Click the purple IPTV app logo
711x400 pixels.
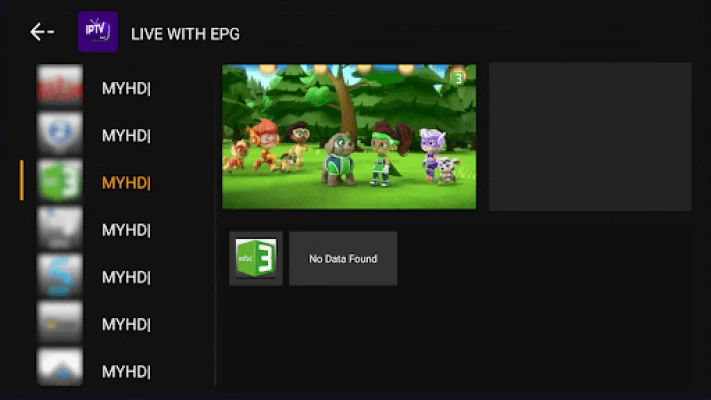[x=97, y=32]
